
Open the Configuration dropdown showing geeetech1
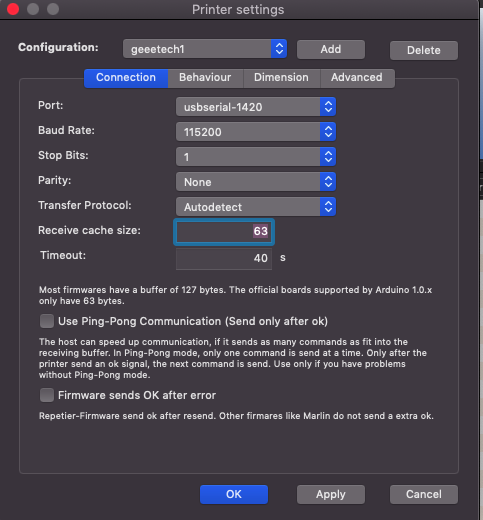pyautogui.click(x=205, y=49)
